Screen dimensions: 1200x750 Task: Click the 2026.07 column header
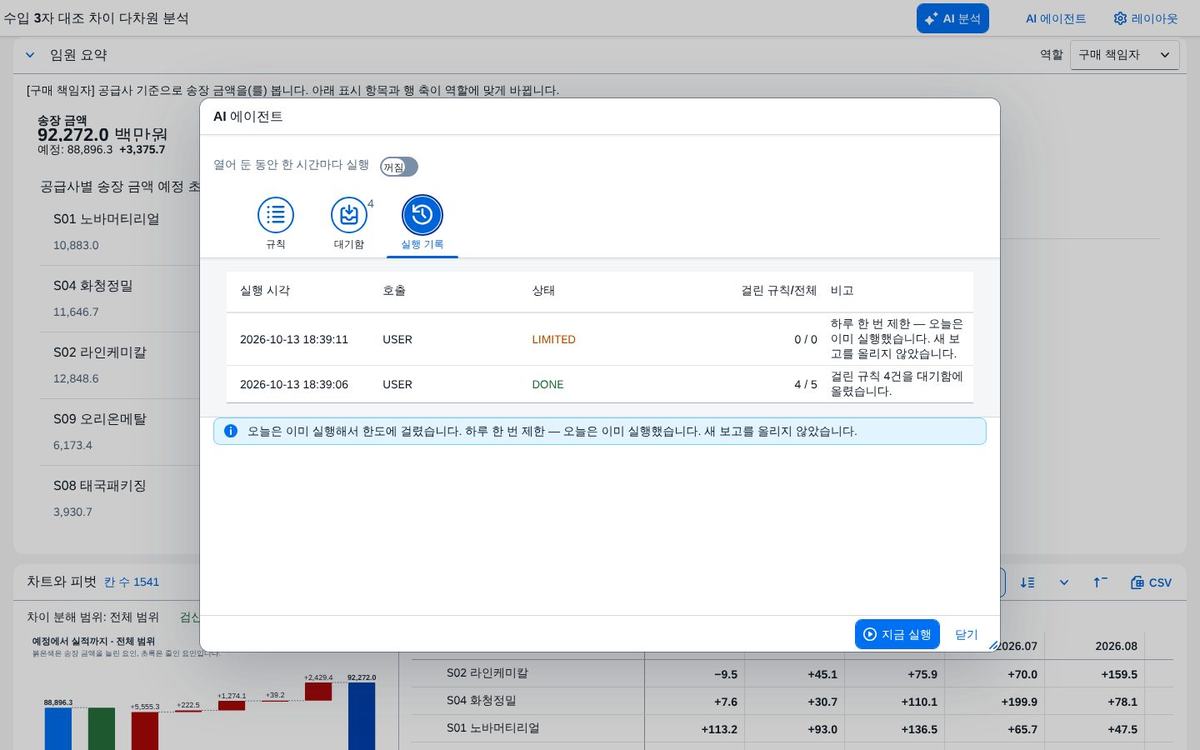tap(1016, 645)
